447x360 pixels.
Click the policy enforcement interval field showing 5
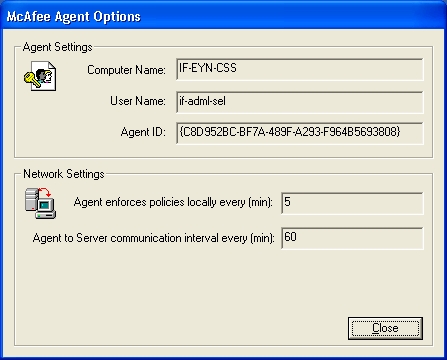[x=352, y=203]
